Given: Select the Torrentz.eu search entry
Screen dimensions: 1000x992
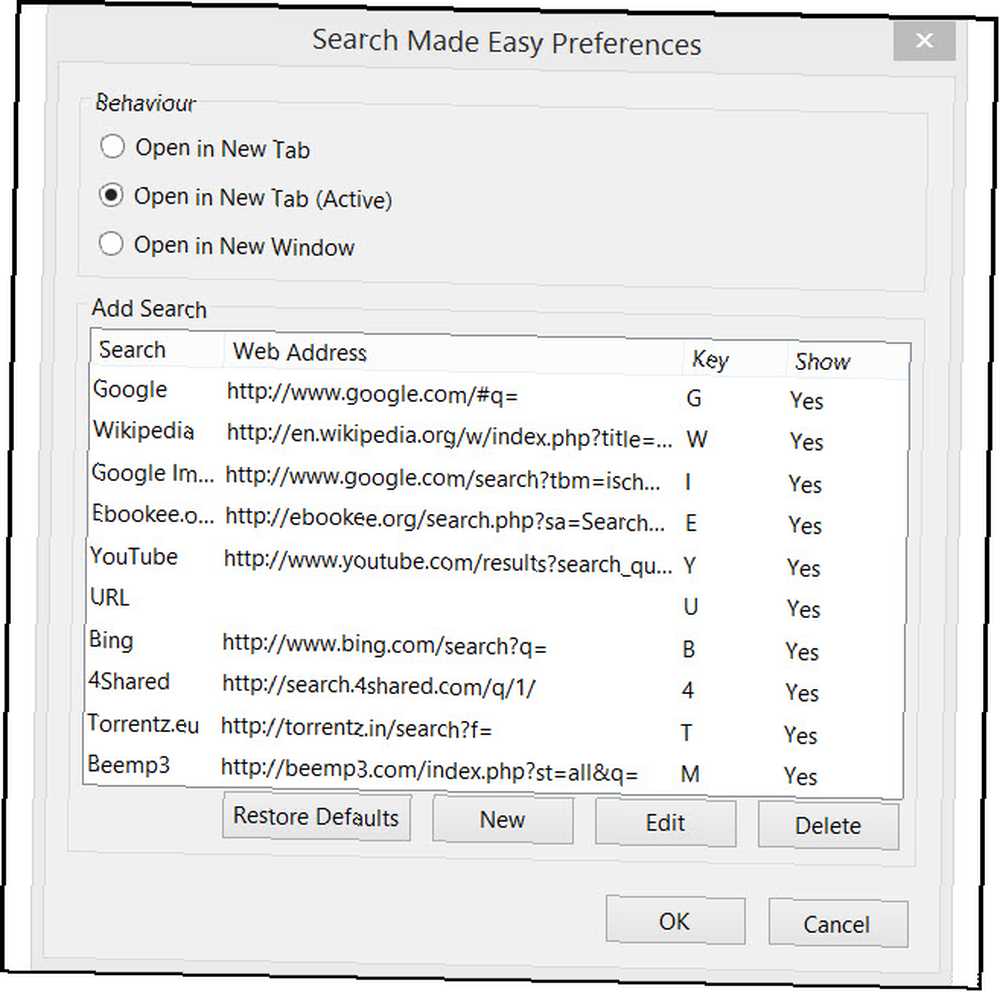Looking at the screenshot, I should [x=143, y=723].
